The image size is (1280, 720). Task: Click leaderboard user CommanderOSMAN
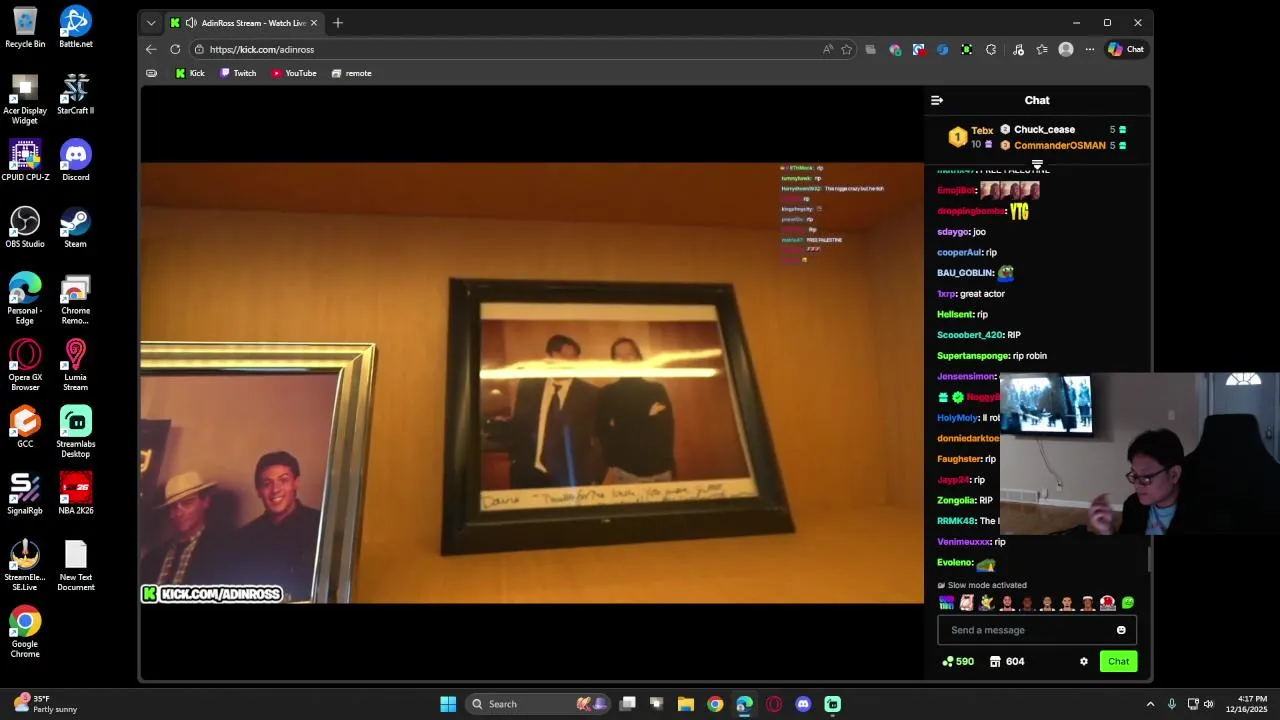coord(1059,145)
